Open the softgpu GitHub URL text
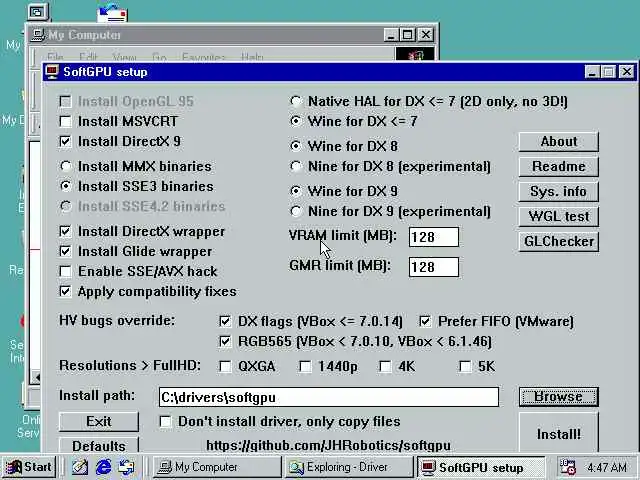The image size is (640, 480). point(329,445)
